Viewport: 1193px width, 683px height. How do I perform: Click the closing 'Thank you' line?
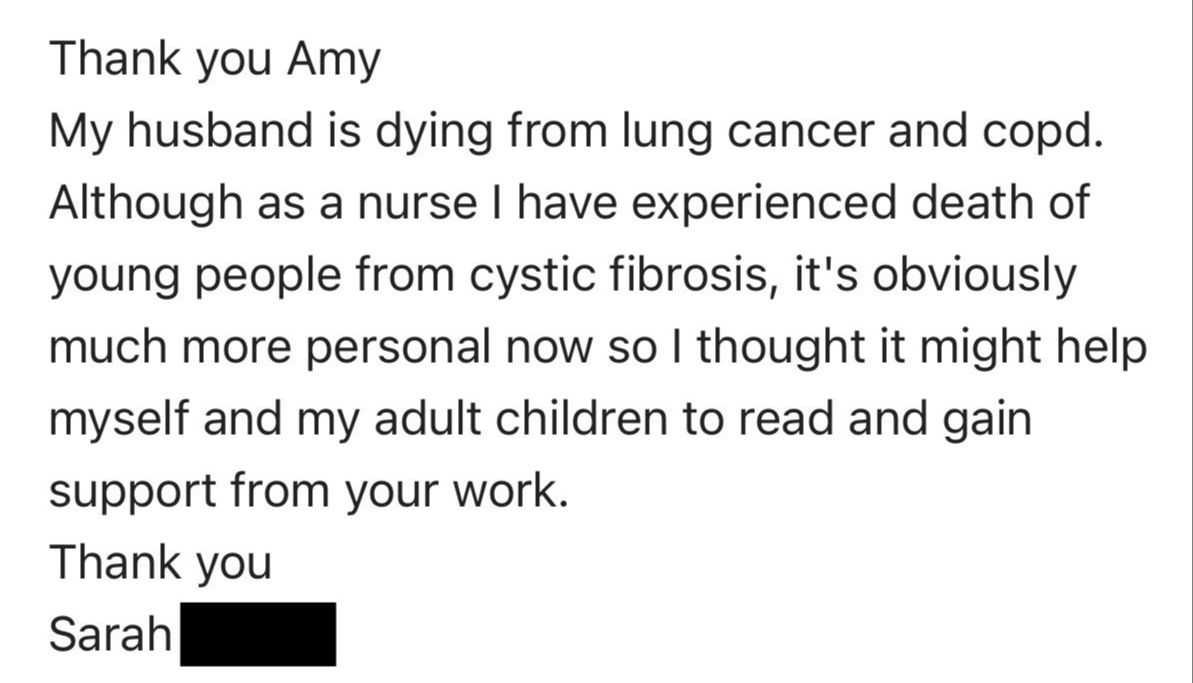coord(160,562)
